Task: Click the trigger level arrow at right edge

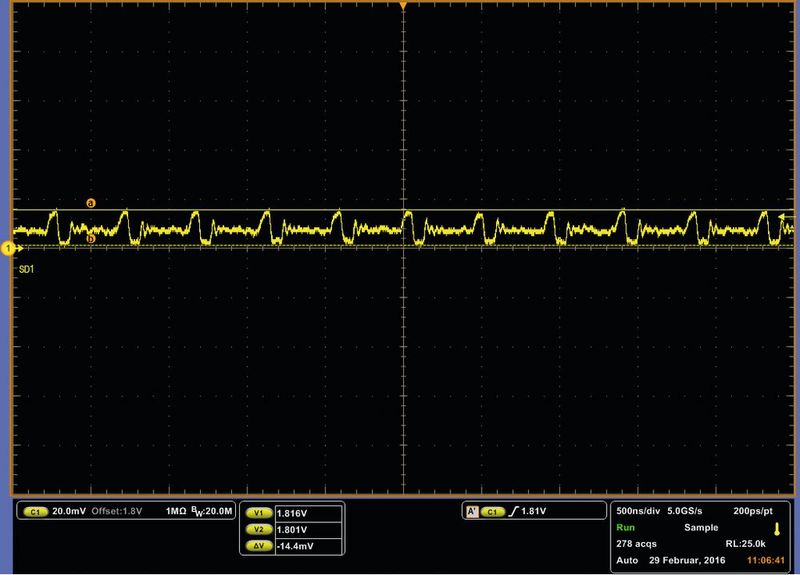Action: 784,215
